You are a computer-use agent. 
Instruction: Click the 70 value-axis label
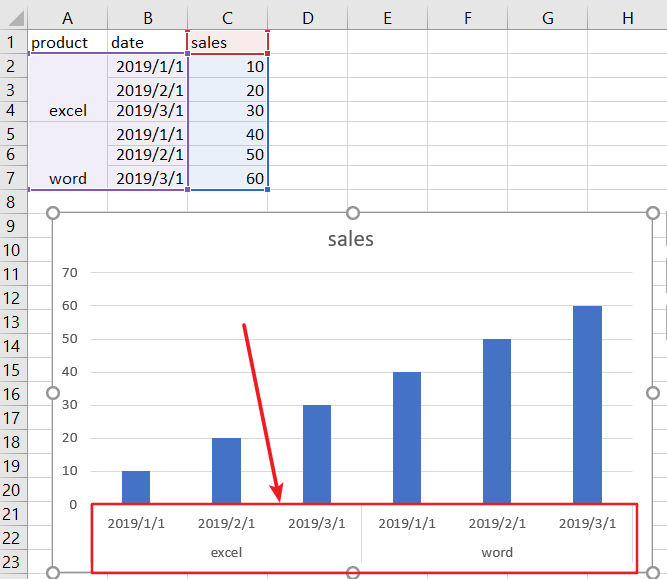click(x=70, y=272)
